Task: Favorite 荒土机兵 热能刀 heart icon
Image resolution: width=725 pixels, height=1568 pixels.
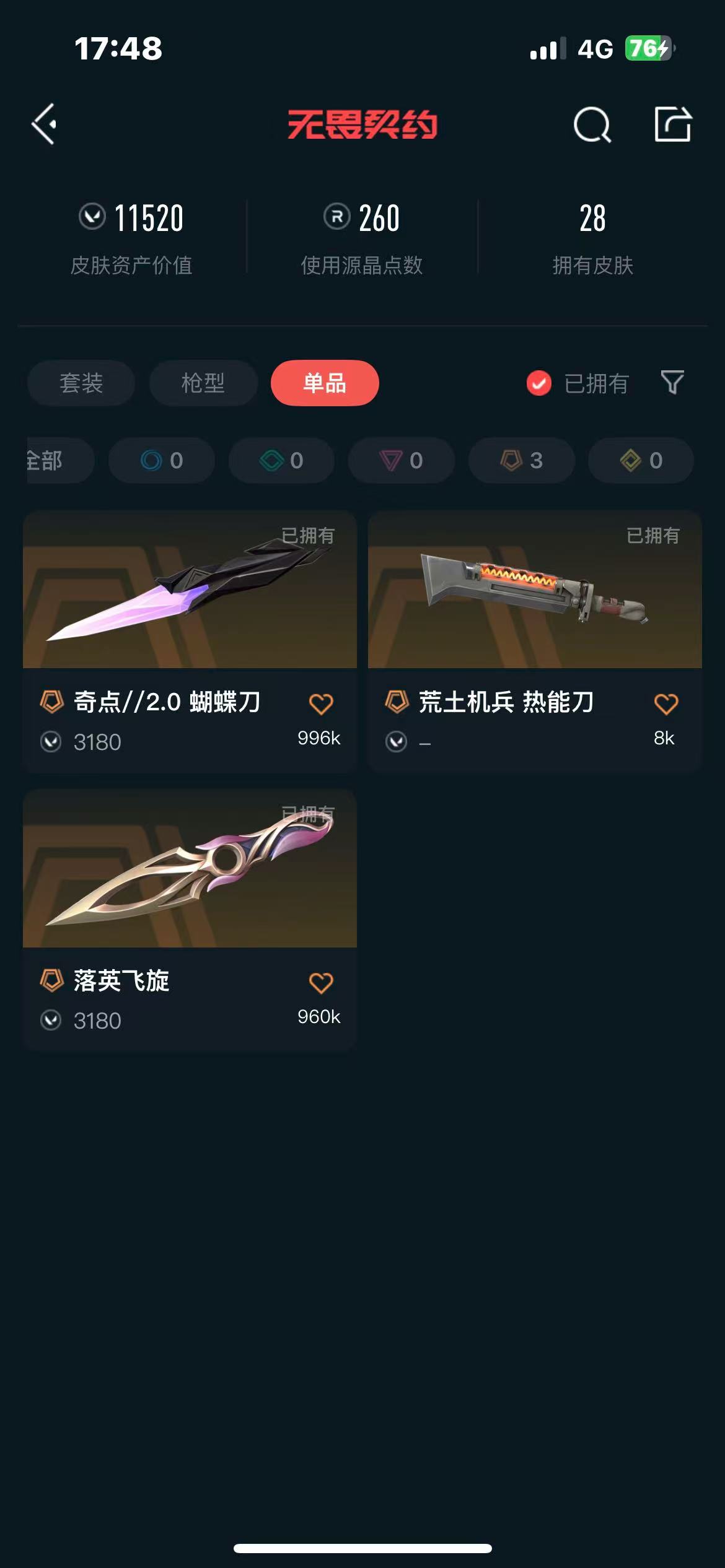Action: [x=666, y=703]
